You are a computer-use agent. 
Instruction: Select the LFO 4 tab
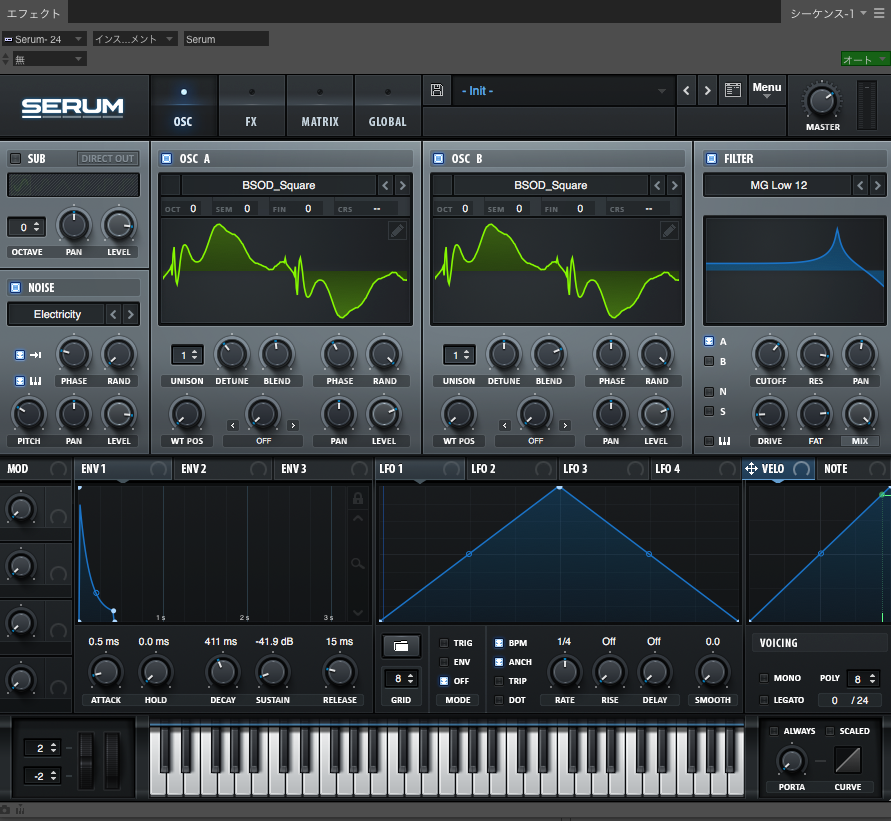(x=694, y=469)
